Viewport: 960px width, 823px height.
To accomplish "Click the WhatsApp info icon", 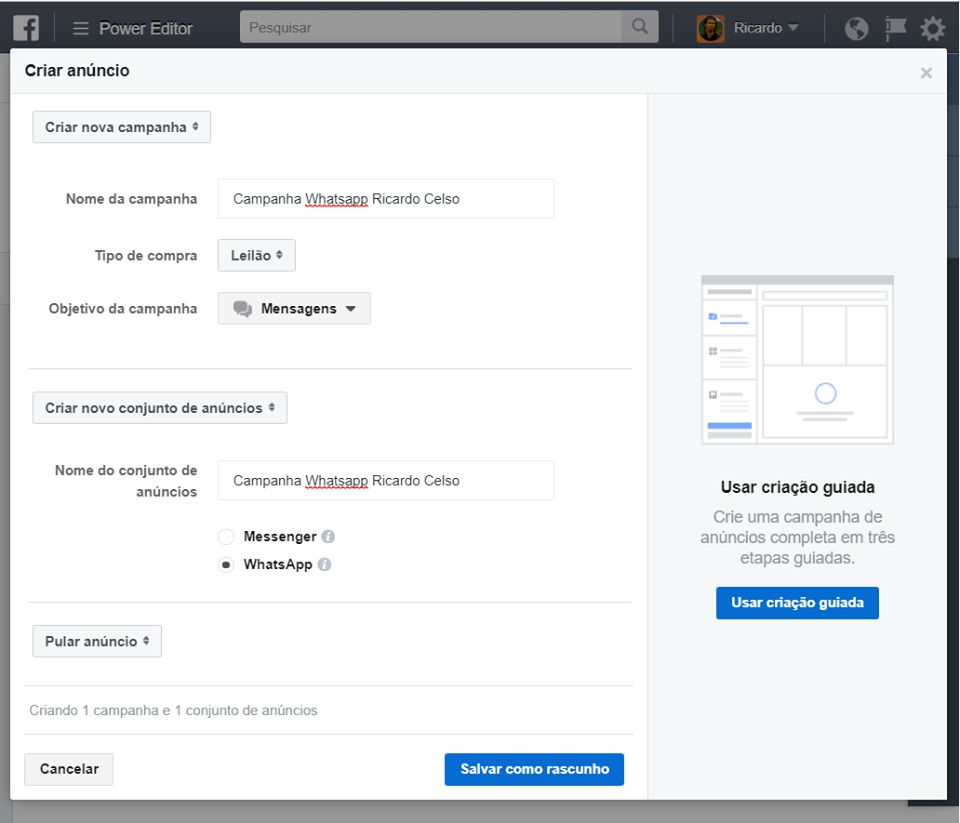I will coord(324,565).
